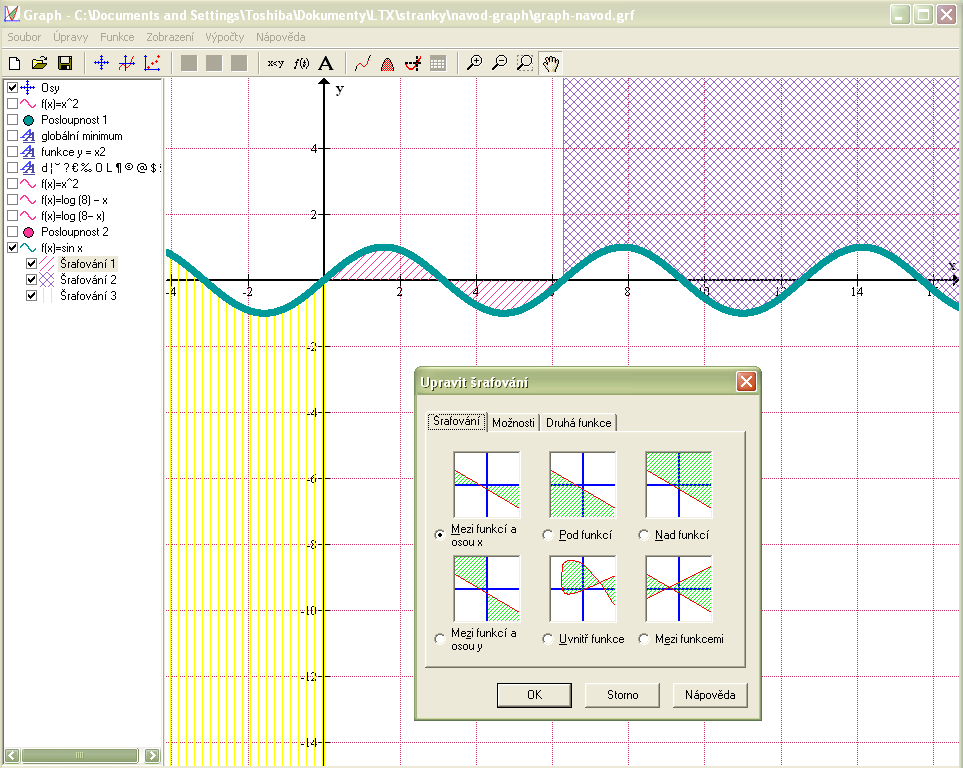Uncheck the Šrafování 2 checkbox
The width and height of the screenshot is (963, 768).
(x=31, y=280)
